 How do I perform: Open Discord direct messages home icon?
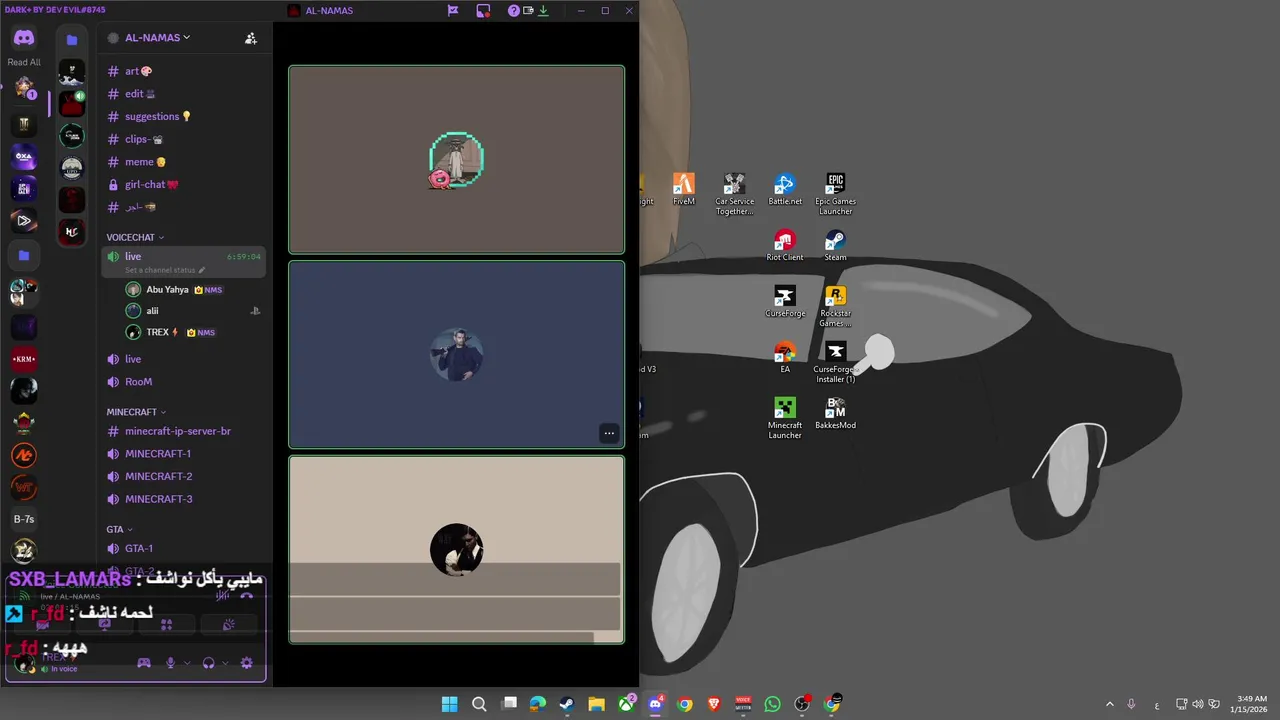coord(24,38)
